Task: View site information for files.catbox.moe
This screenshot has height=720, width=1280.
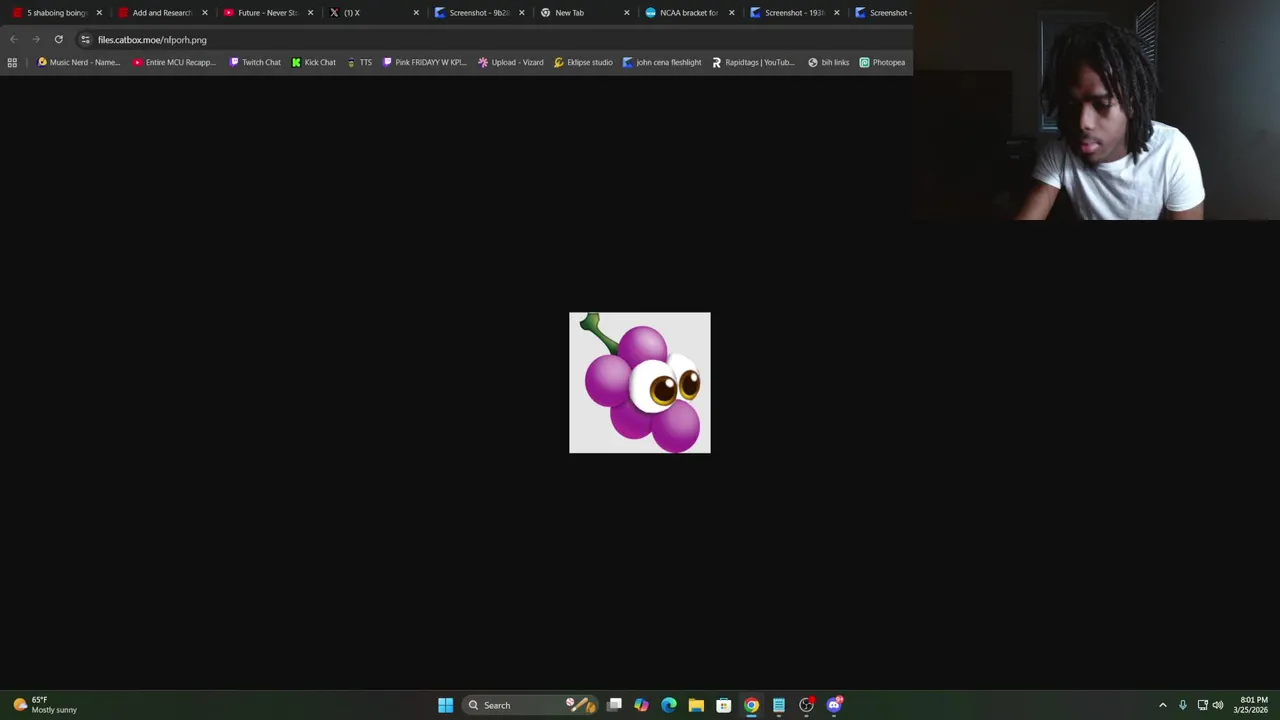Action: [x=85, y=40]
